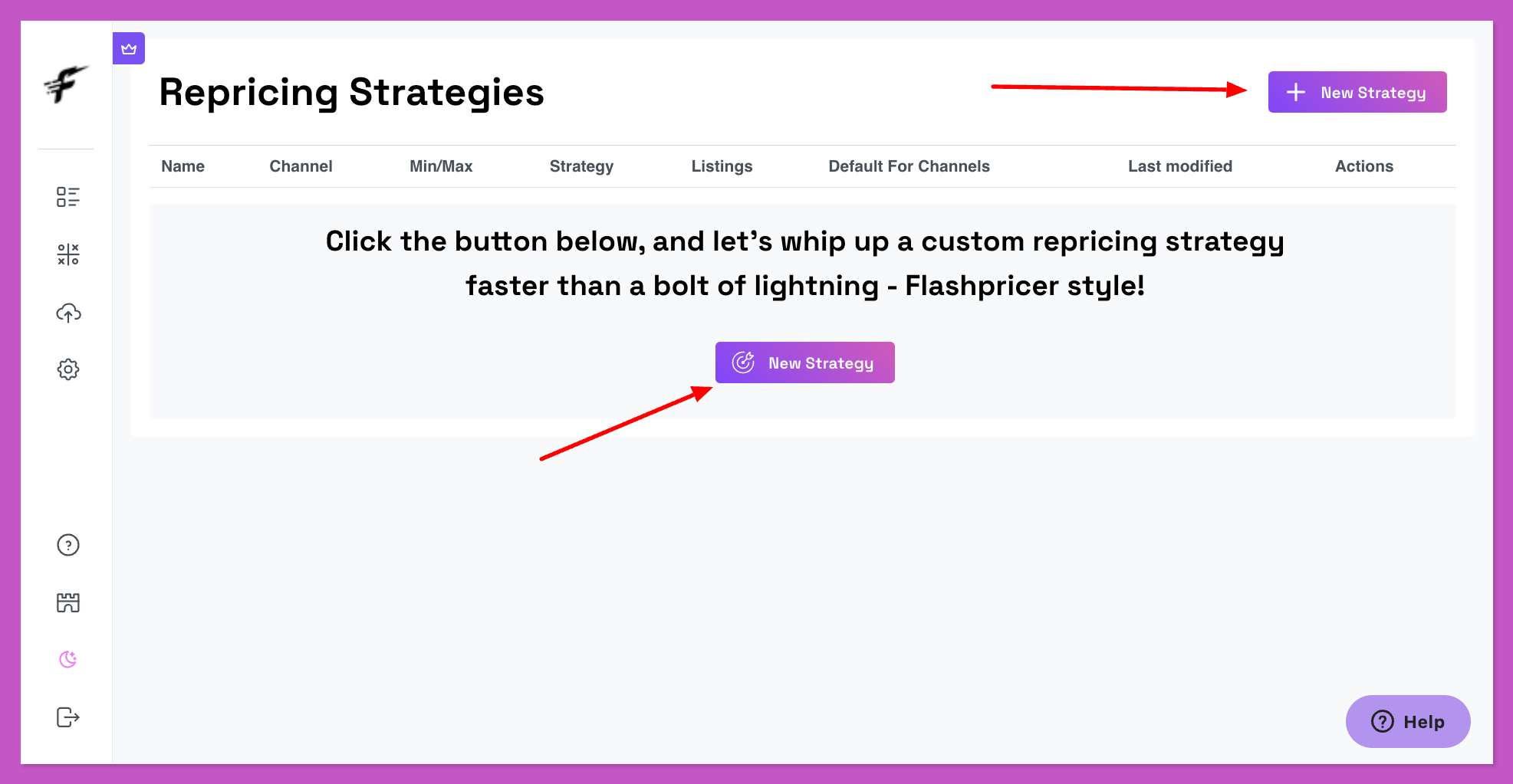Click the Flashpricer logo icon

coord(66,84)
